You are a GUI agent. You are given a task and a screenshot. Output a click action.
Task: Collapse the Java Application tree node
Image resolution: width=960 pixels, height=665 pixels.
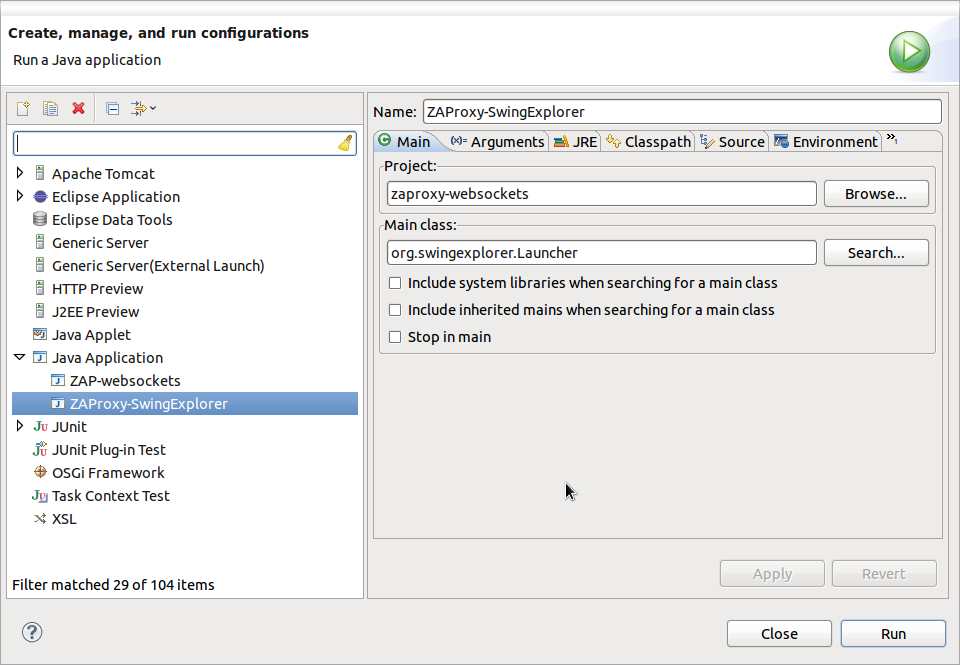coord(20,357)
